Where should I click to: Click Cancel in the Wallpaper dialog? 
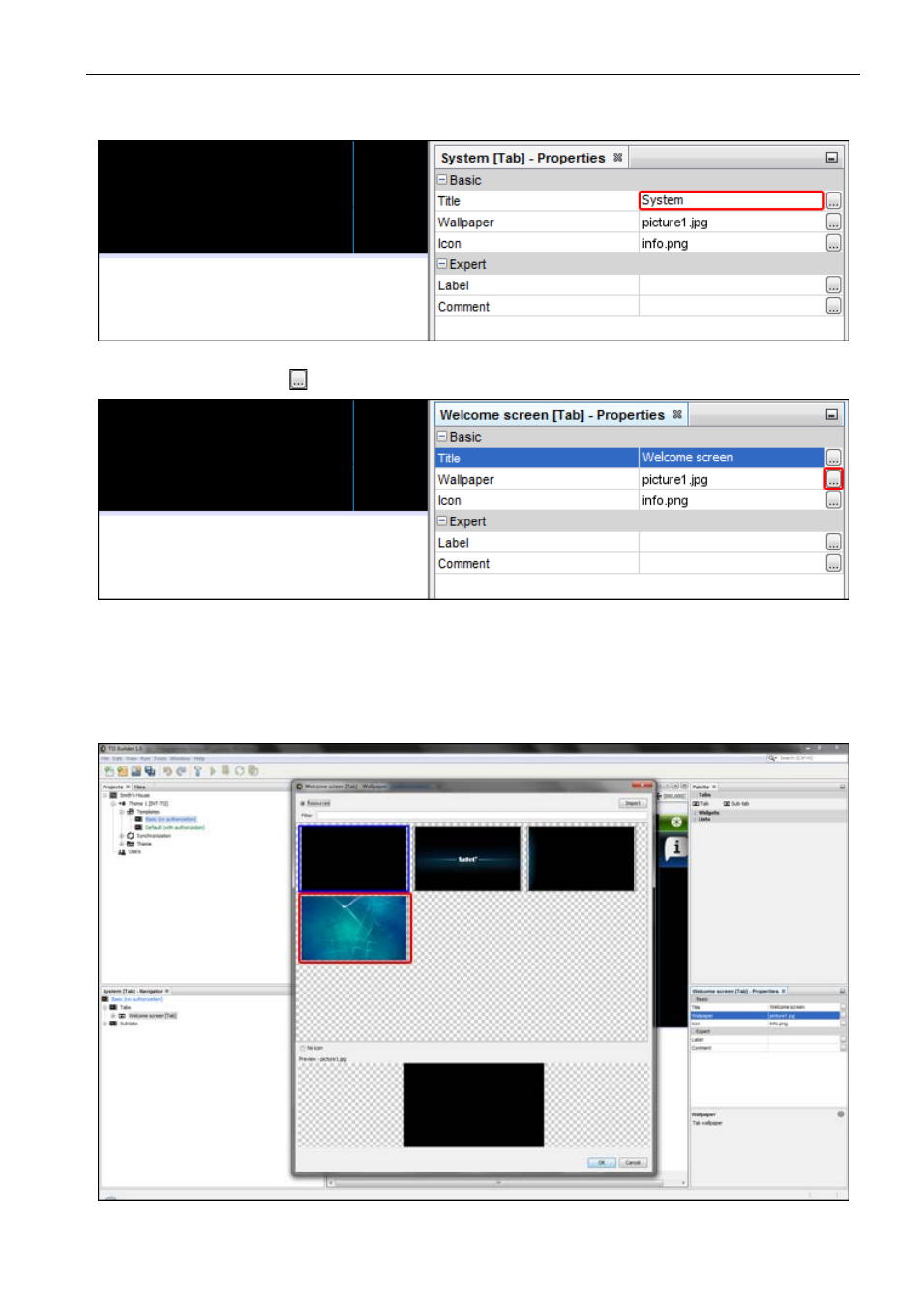point(633,1162)
